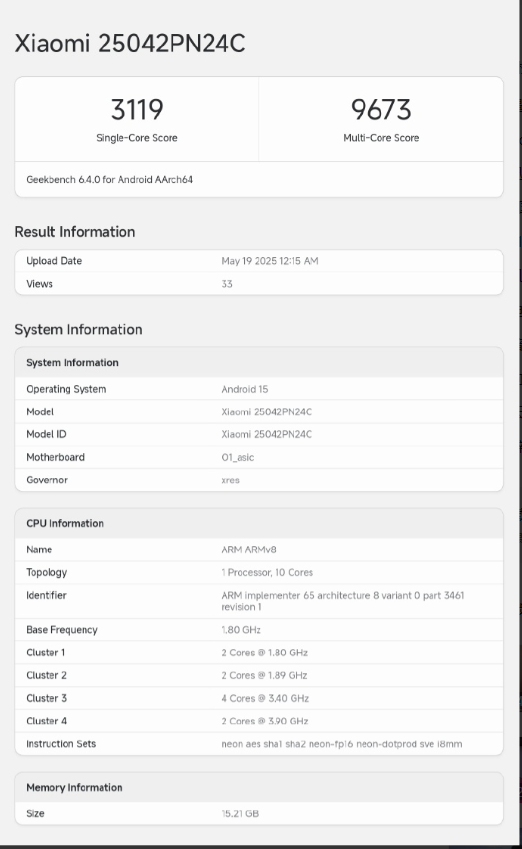The height and width of the screenshot is (849, 522).
Task: Click the Memory Information table header
Action: pyautogui.click(x=74, y=788)
